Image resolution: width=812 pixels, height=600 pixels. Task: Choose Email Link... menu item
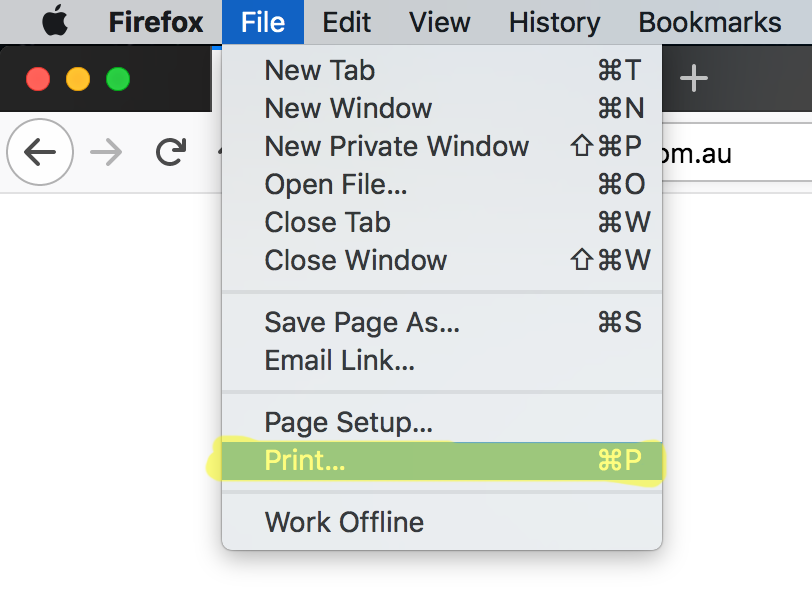pyautogui.click(x=442, y=360)
